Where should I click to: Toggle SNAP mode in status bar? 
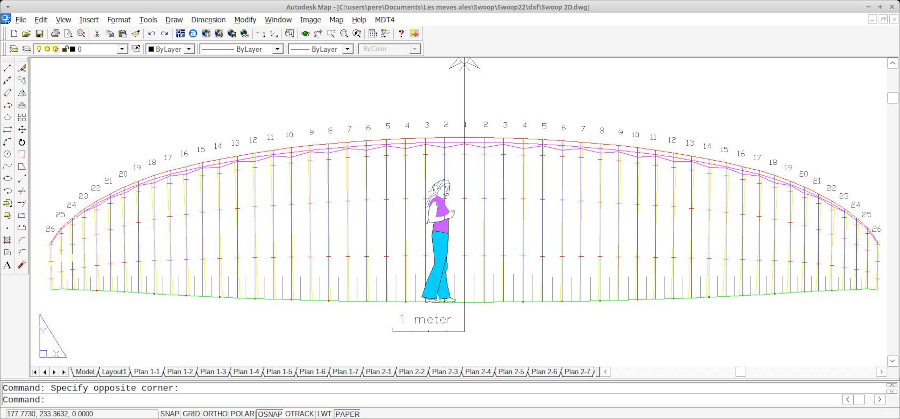click(170, 413)
